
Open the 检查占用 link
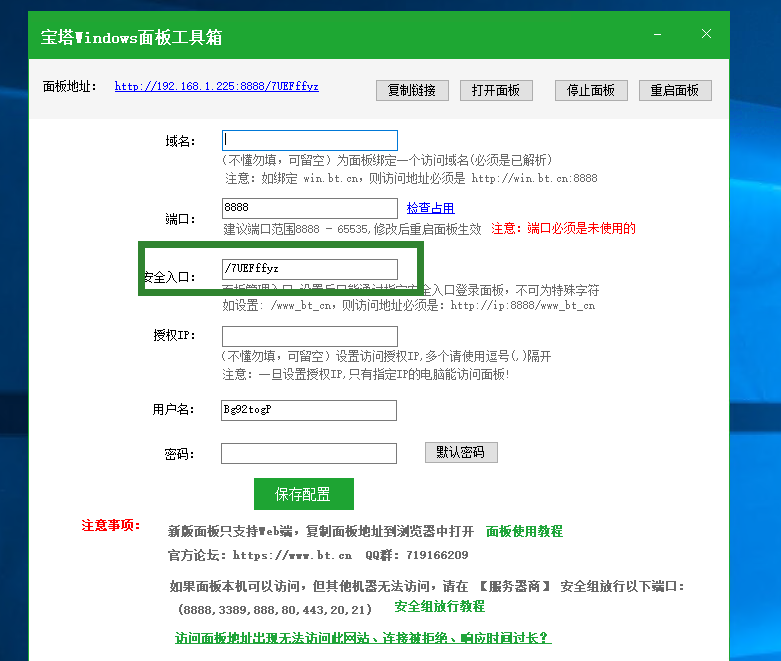430,208
